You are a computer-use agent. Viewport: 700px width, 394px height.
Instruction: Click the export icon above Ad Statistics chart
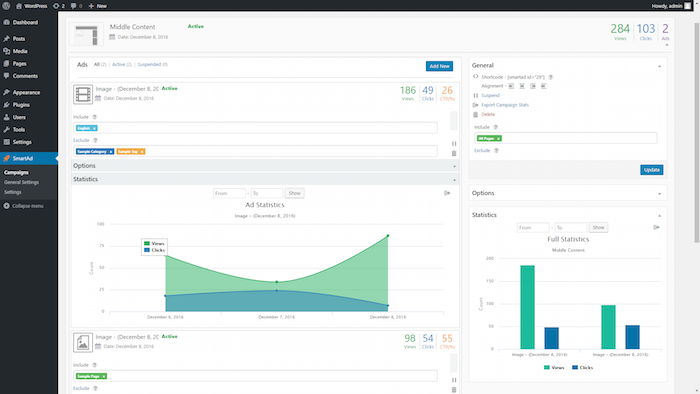pyautogui.click(x=447, y=193)
